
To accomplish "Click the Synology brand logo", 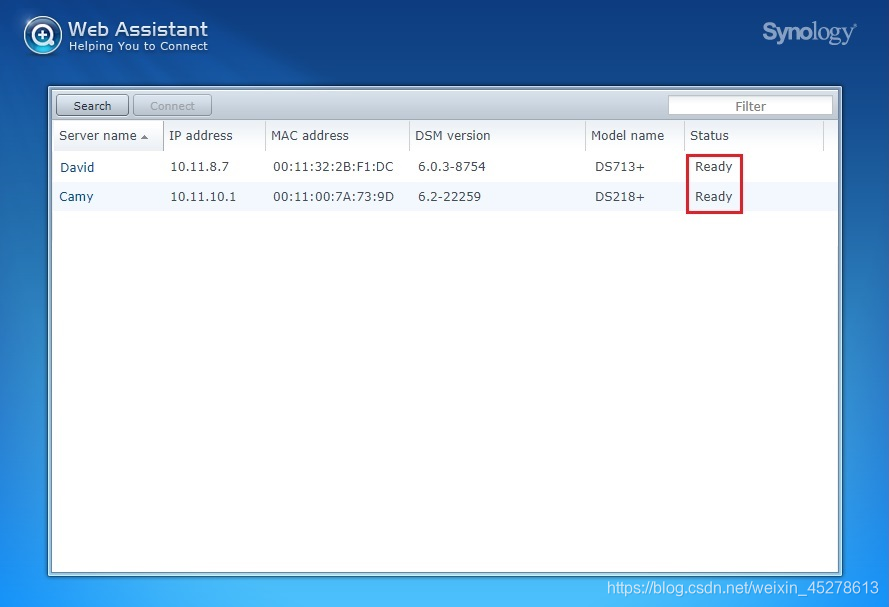I will point(809,33).
